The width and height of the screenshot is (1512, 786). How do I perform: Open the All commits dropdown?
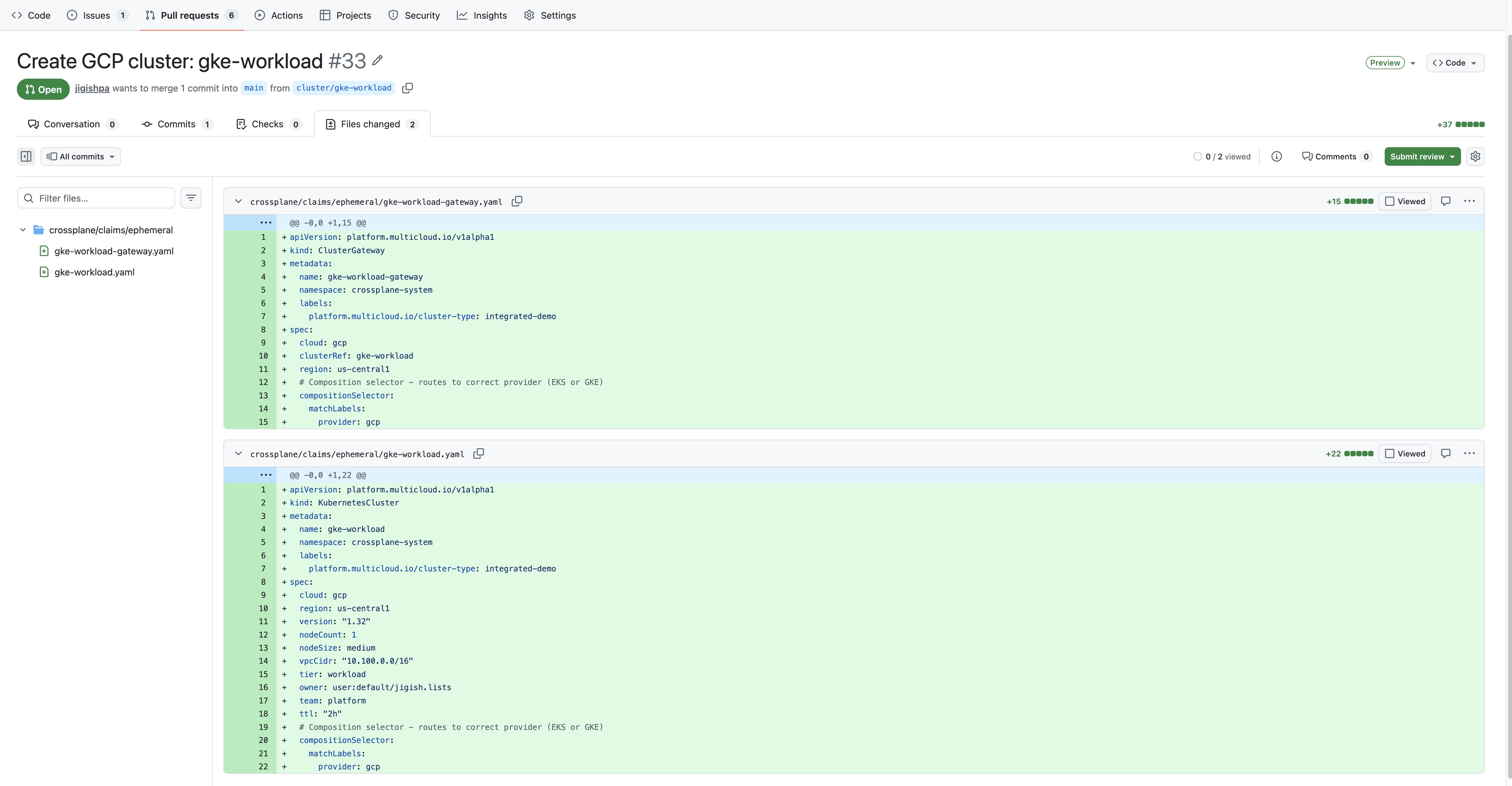(x=80, y=156)
